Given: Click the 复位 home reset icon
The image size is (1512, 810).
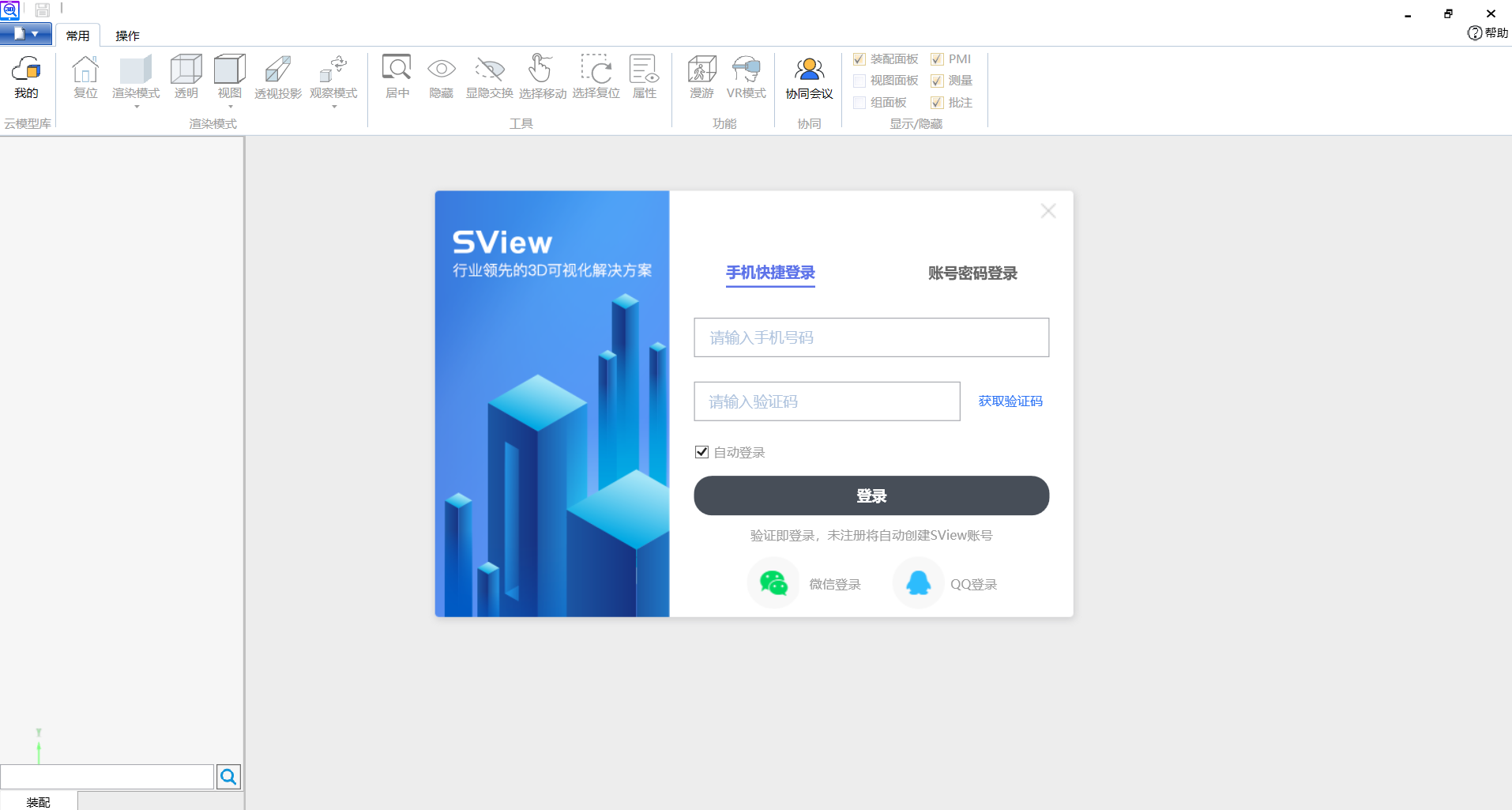Looking at the screenshot, I should coord(85,70).
